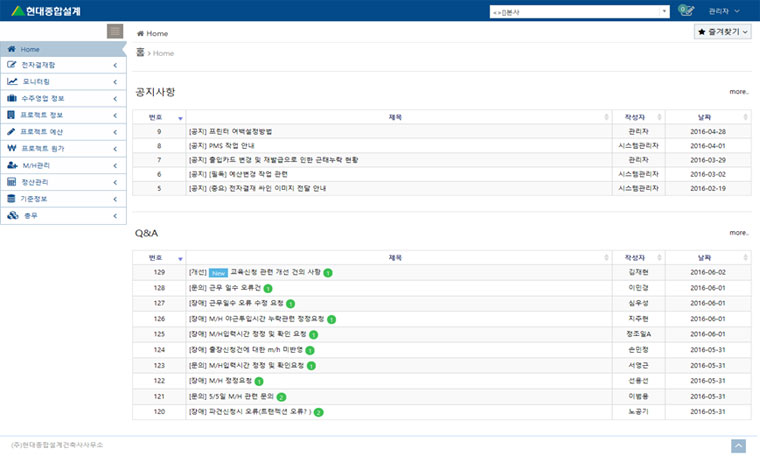Open Q&A post '[장애] M/H 정정요청'

click(220, 381)
